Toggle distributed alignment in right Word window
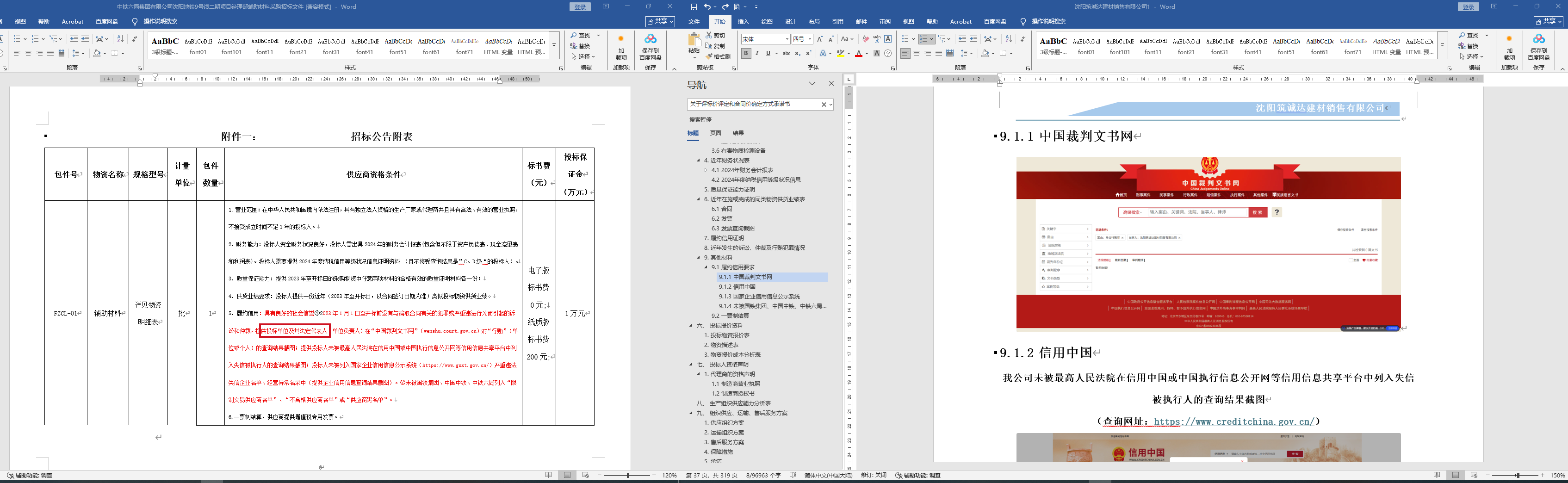Screen dimensions: 1568x483 coord(949,54)
